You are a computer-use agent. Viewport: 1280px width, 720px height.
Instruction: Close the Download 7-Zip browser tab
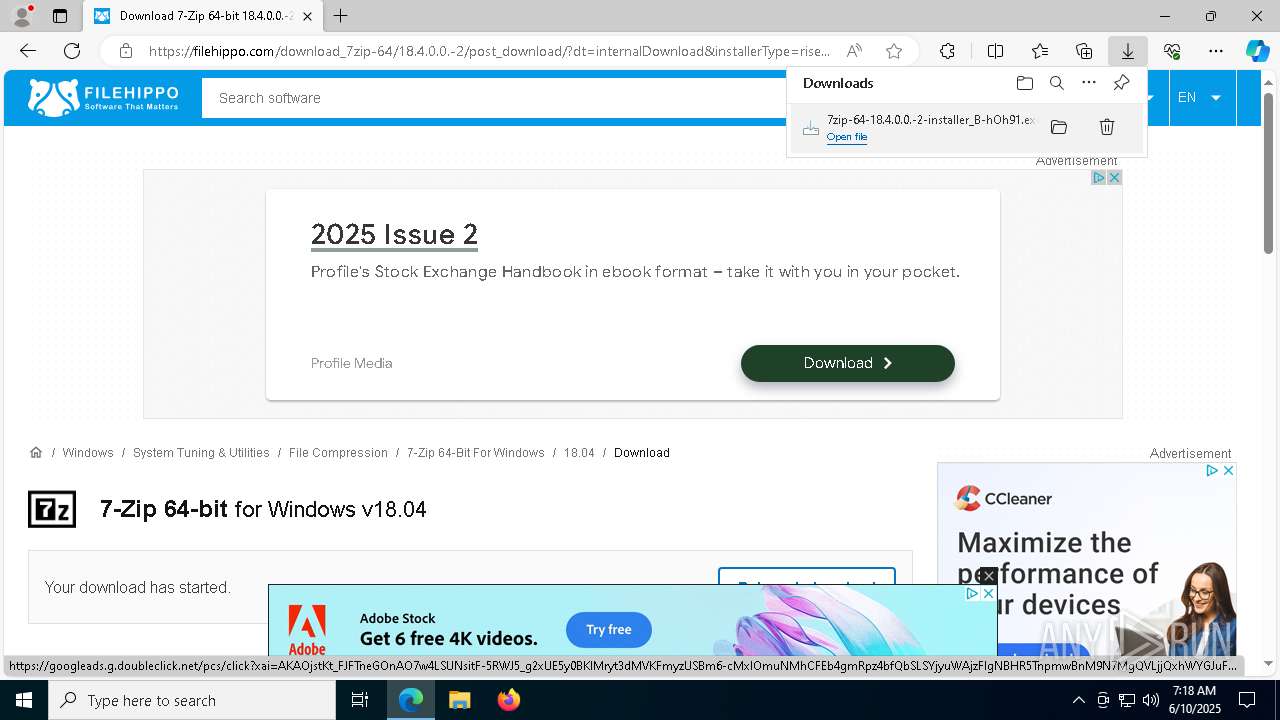[307, 16]
